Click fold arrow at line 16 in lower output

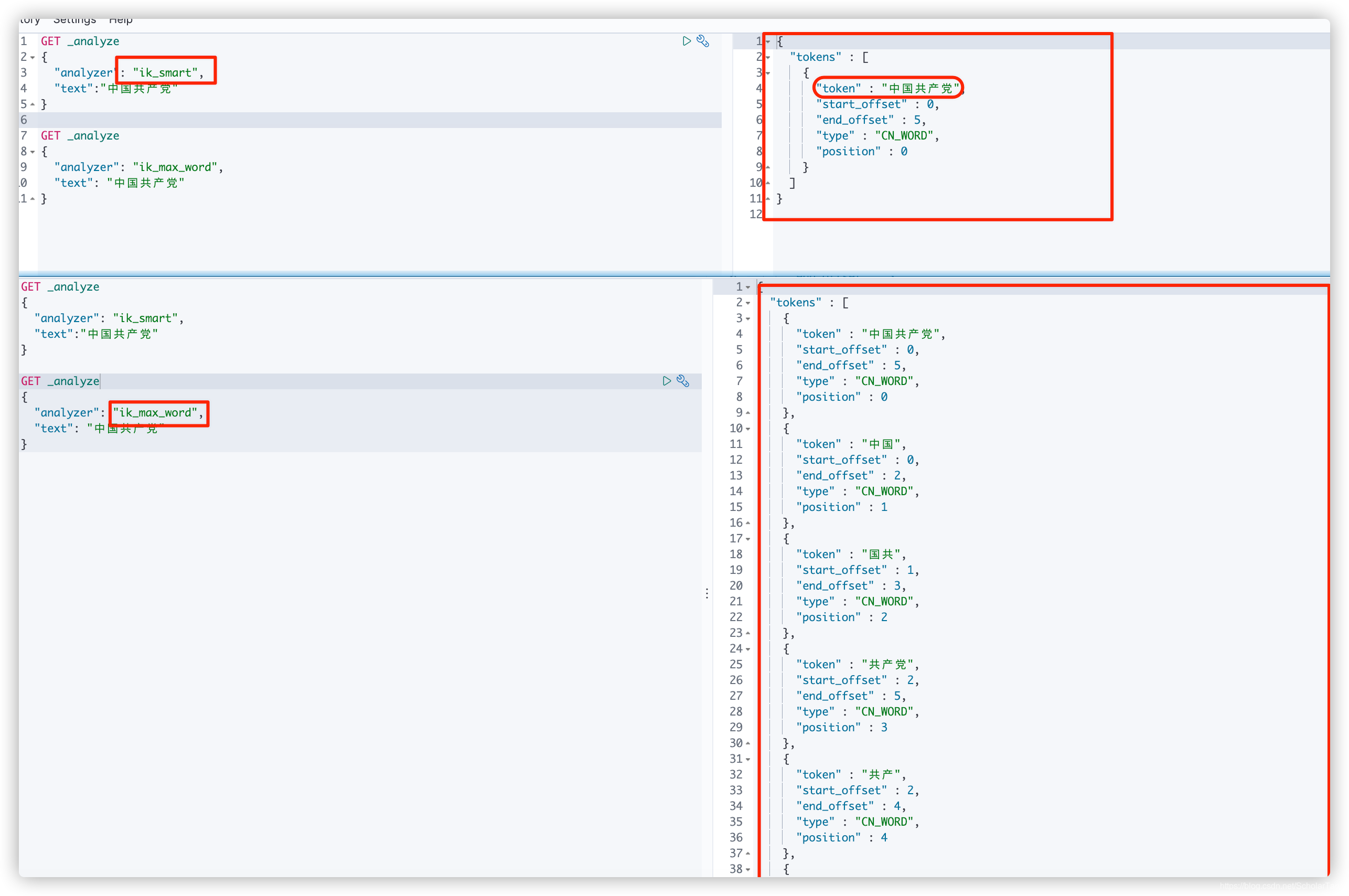748,524
